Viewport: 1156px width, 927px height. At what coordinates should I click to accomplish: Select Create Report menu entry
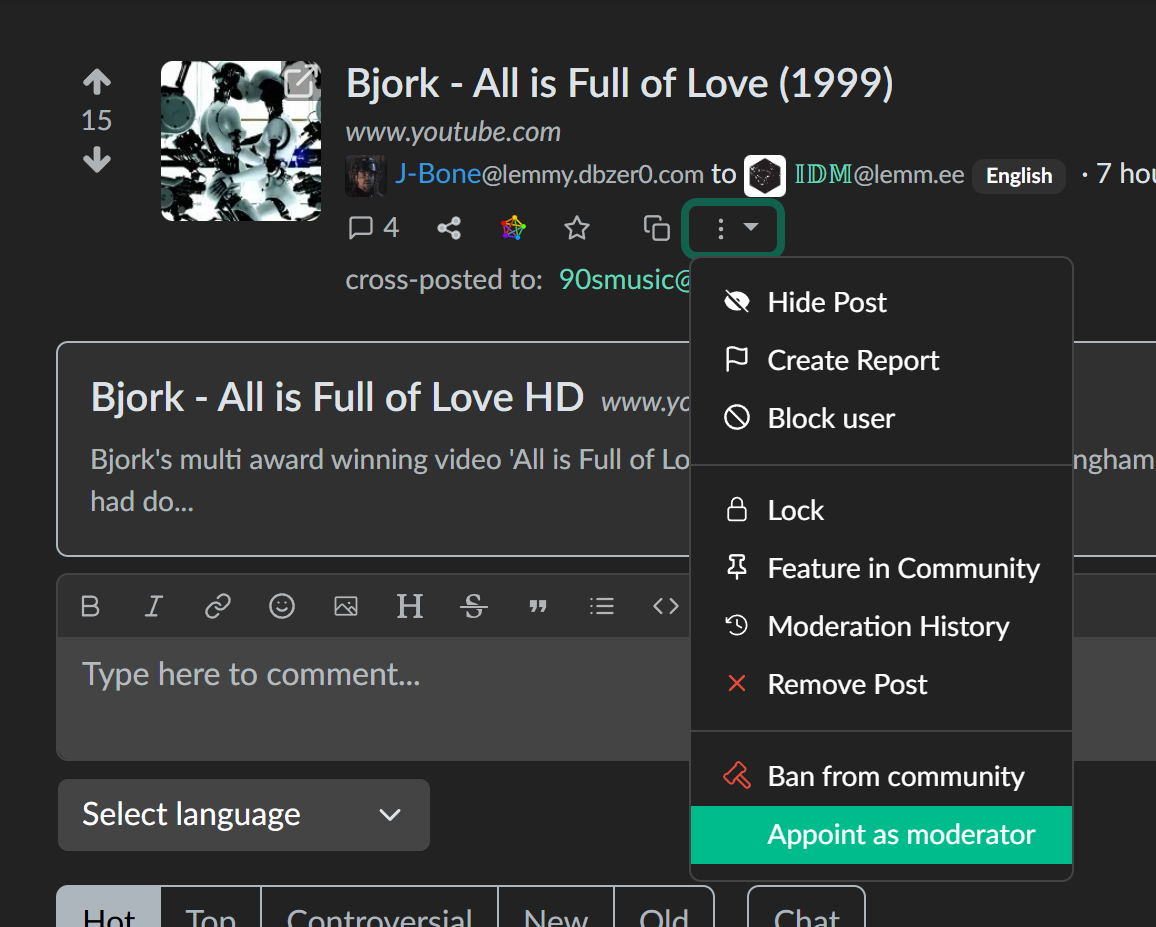tap(881, 361)
